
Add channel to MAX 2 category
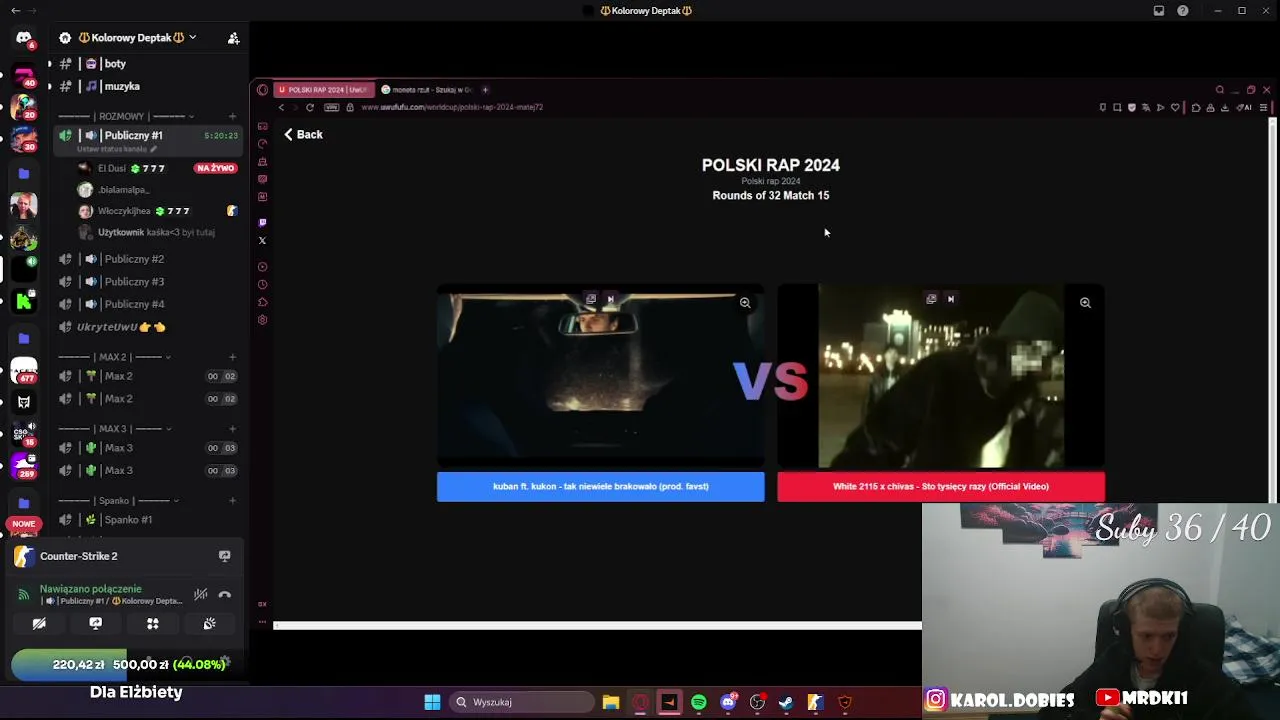[x=233, y=357]
